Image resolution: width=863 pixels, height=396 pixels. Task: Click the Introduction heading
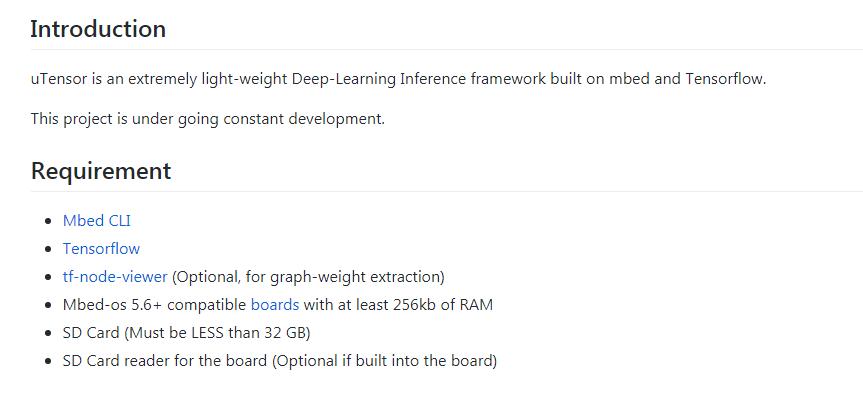[x=98, y=29]
